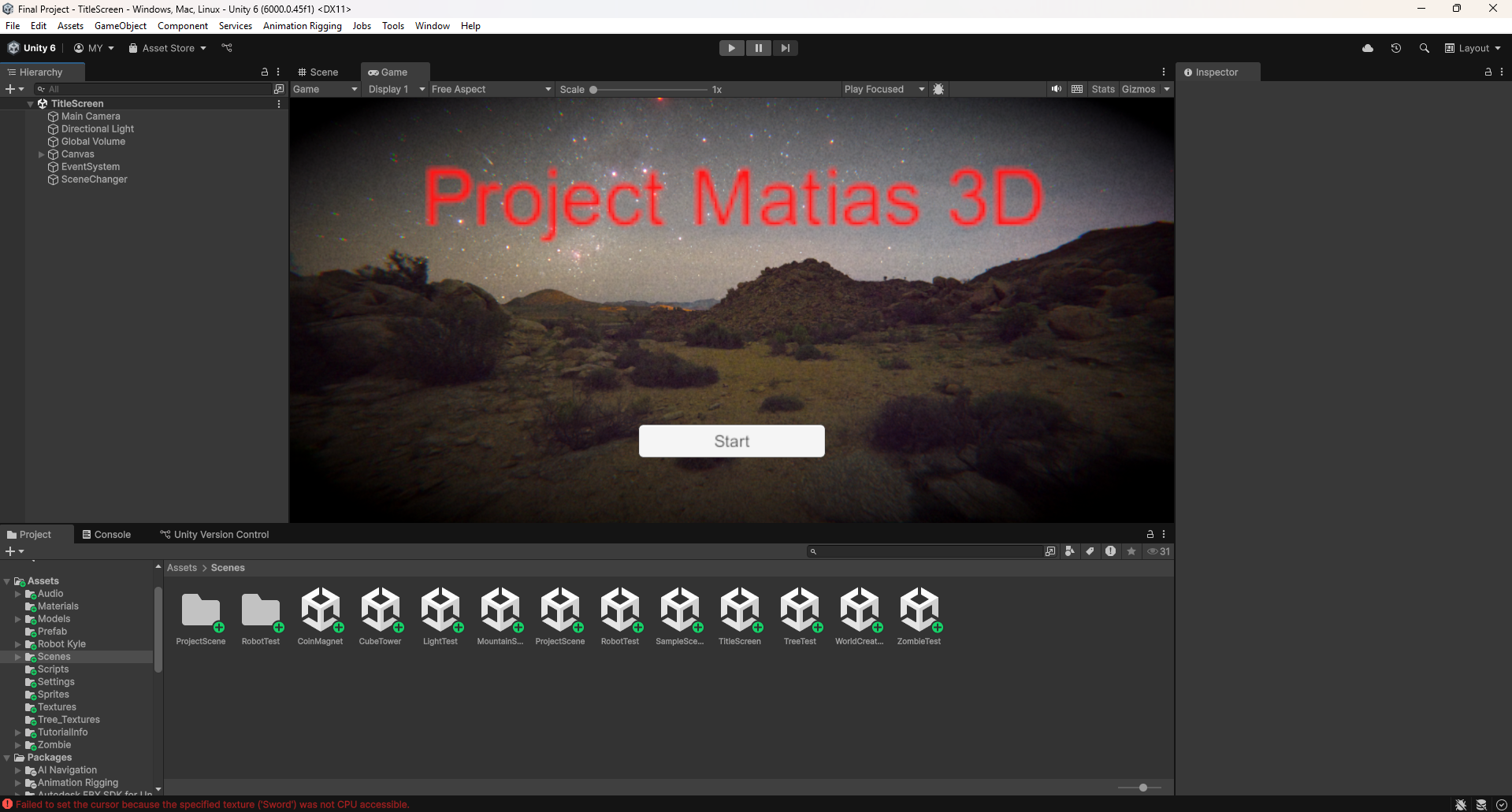1512x812 pixels.
Task: Open Game view panel options menu
Action: click(x=1164, y=72)
